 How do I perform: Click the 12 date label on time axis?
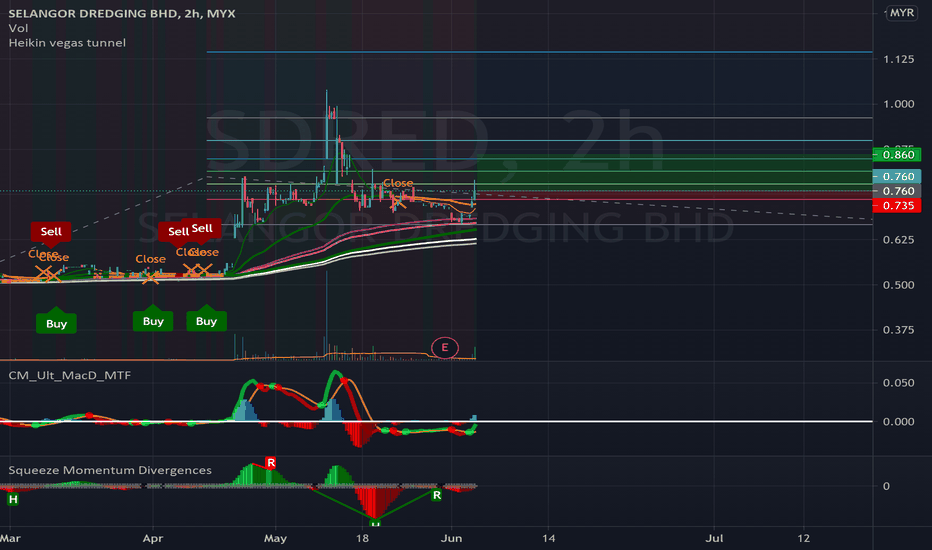[804, 538]
